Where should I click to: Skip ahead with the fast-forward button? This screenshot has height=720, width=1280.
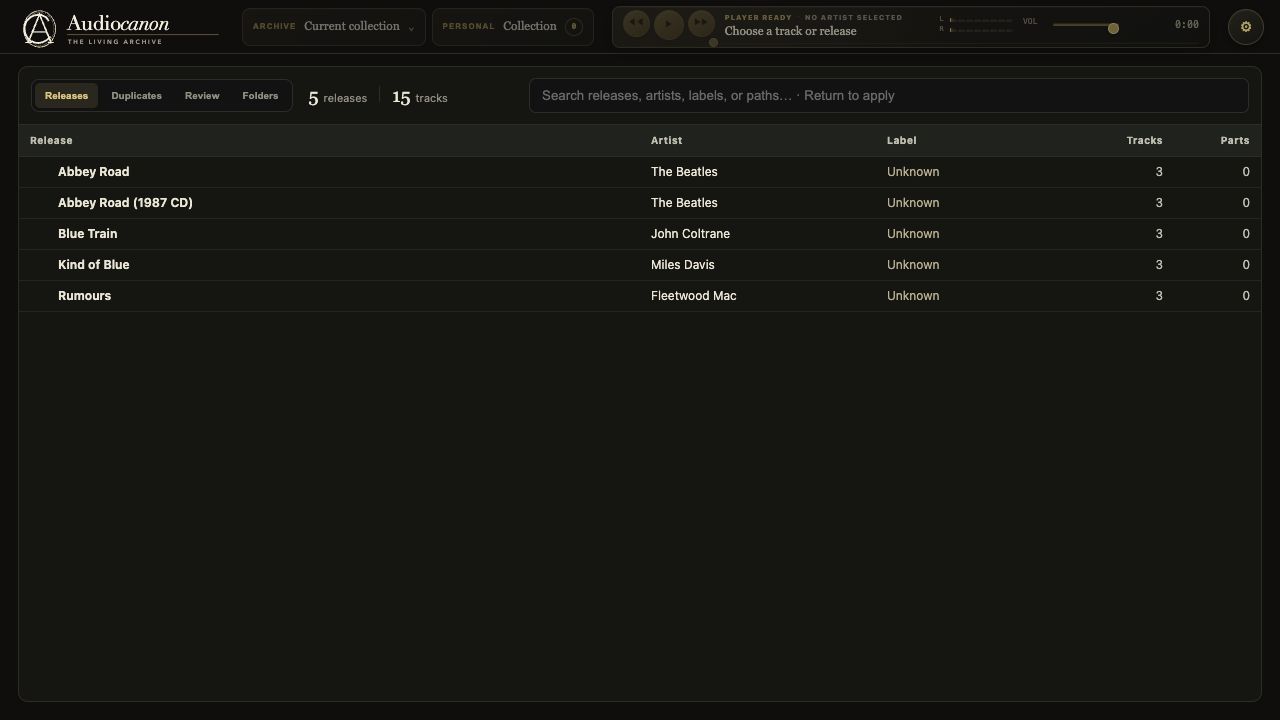pos(702,24)
